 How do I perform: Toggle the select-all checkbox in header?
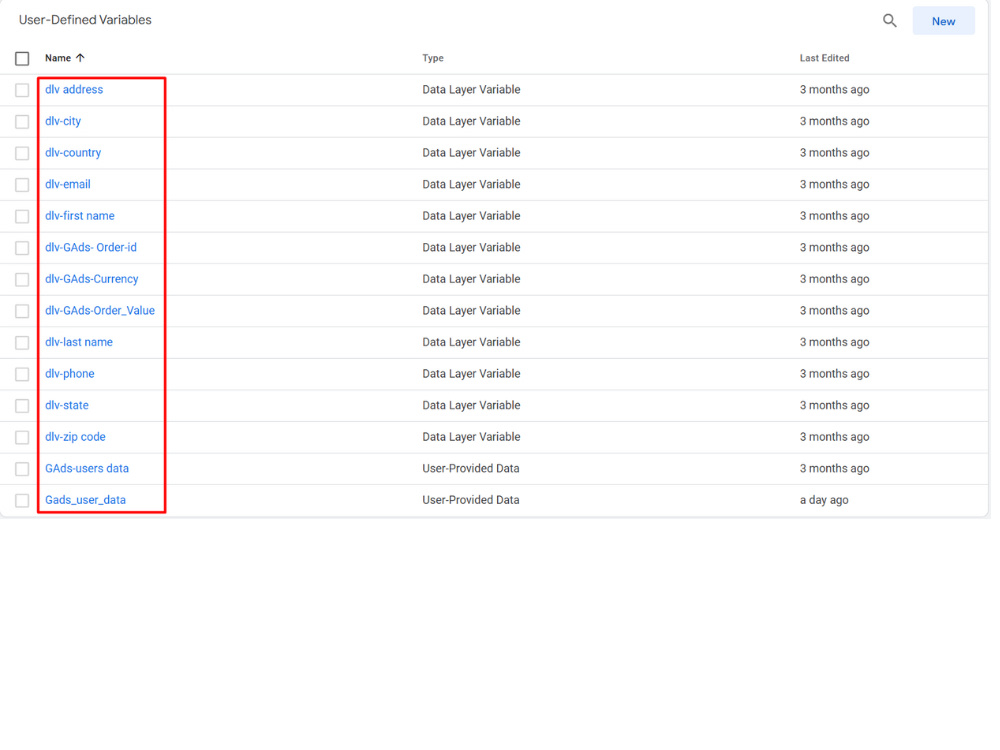[x=22, y=59]
